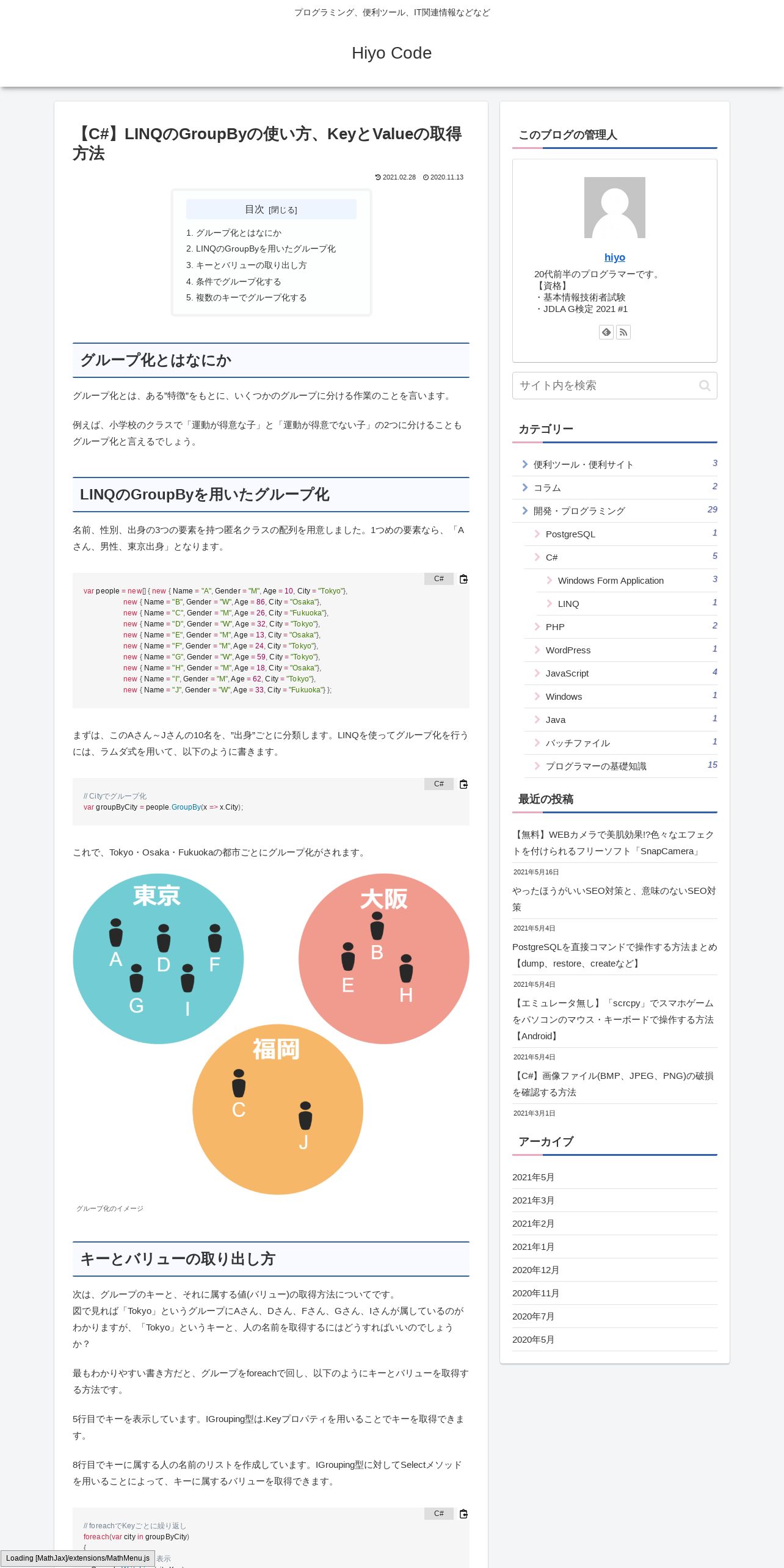Open the hiyo author link
This screenshot has width=784, height=1568.
(615, 257)
